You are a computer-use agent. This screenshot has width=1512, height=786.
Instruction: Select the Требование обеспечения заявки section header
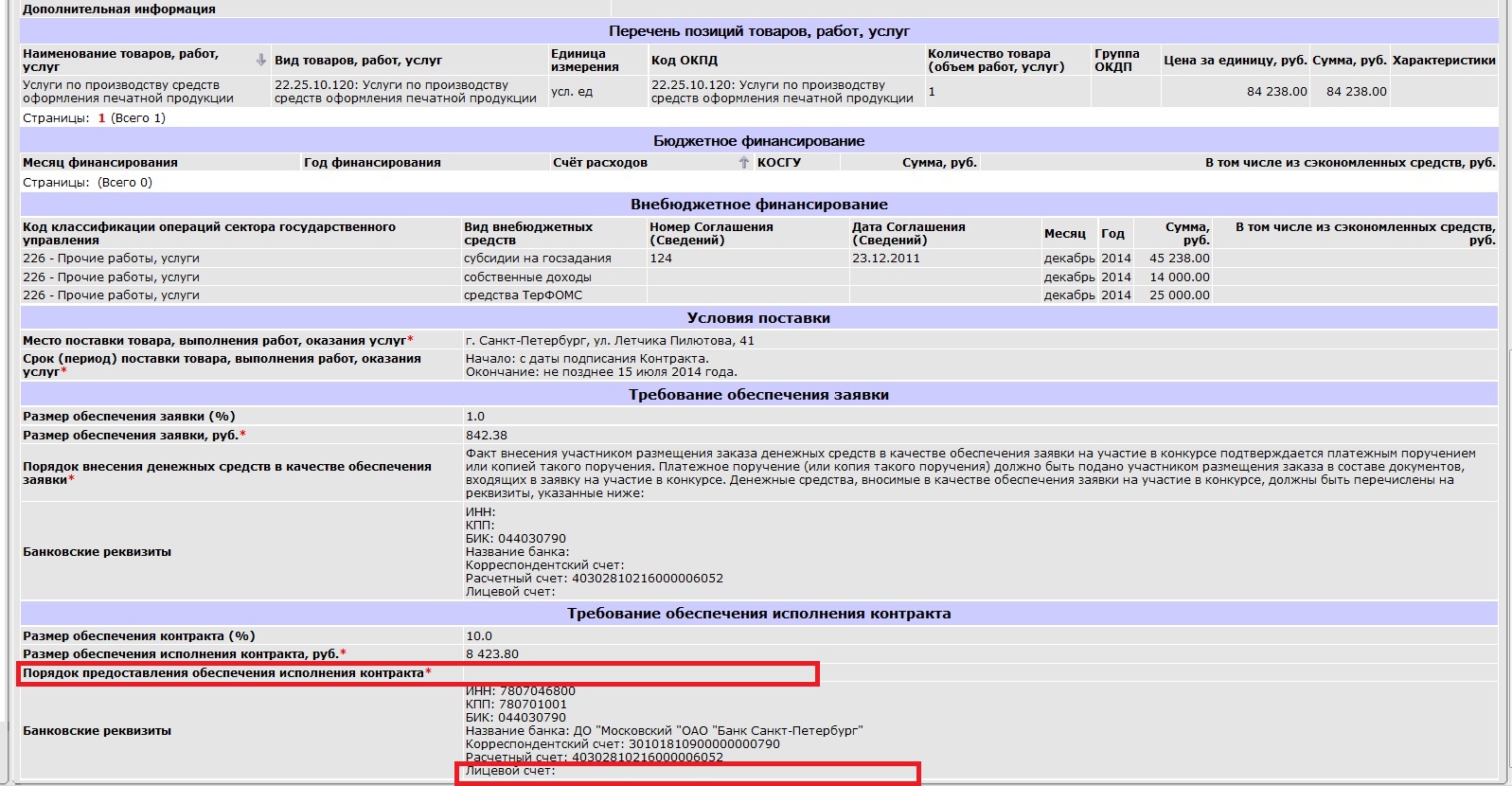click(x=758, y=395)
